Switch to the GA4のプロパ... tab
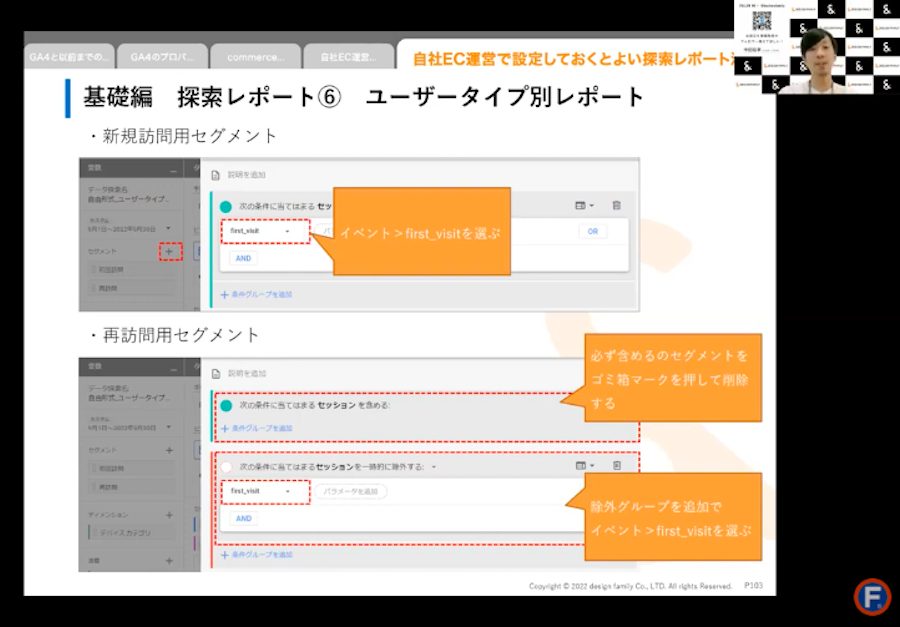The width and height of the screenshot is (900, 627). click(162, 57)
